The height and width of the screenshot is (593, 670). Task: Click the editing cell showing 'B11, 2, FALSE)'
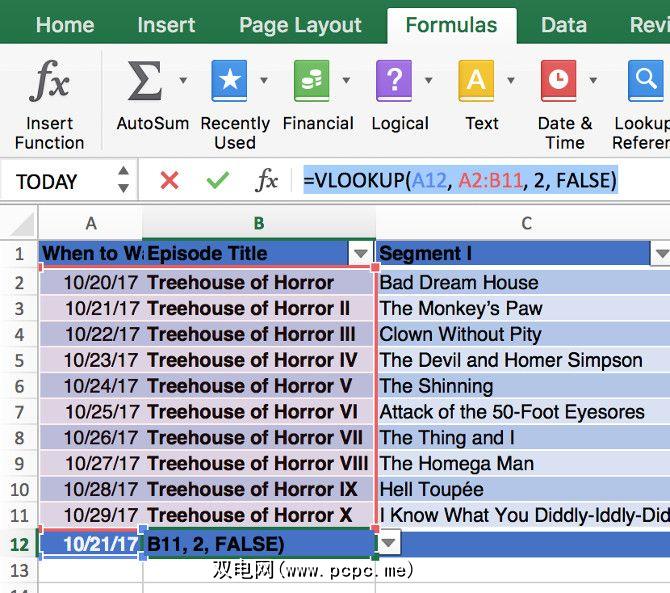(259, 544)
